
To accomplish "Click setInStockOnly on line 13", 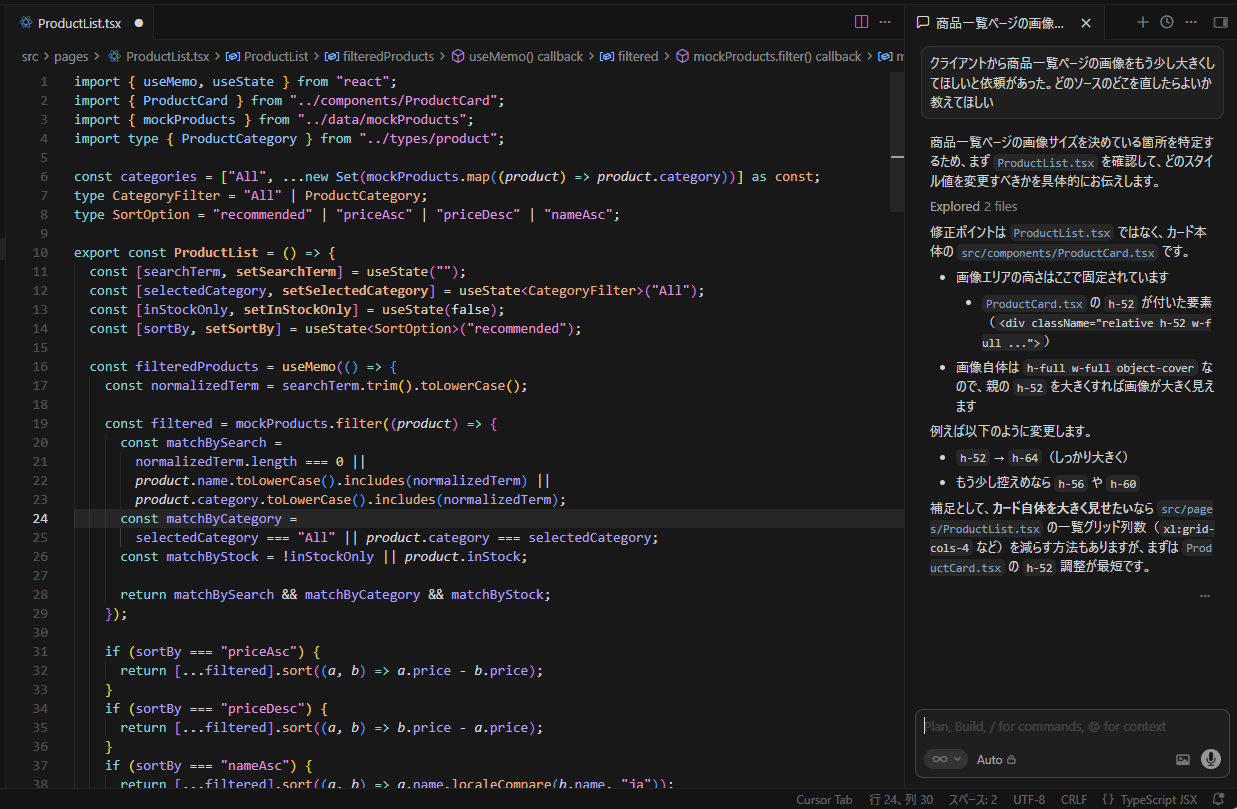I will (297, 310).
